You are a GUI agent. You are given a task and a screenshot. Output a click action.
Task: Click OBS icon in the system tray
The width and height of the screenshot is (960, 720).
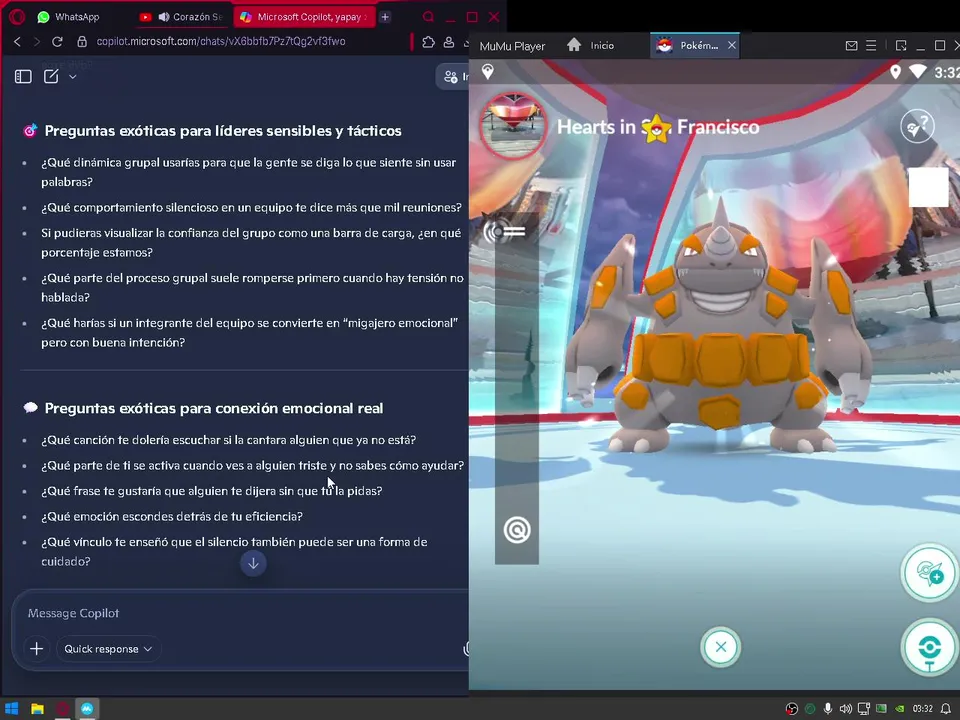[x=792, y=709]
